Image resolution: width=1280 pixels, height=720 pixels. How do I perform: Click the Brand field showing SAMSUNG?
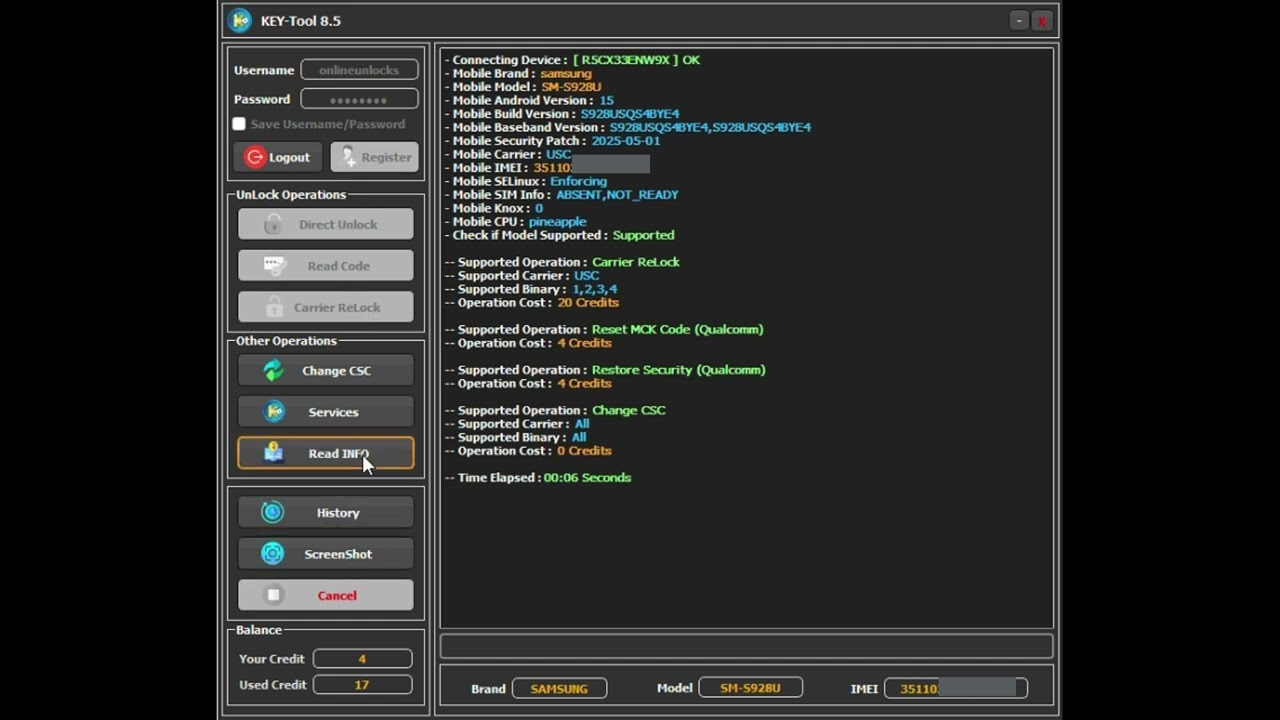point(559,688)
